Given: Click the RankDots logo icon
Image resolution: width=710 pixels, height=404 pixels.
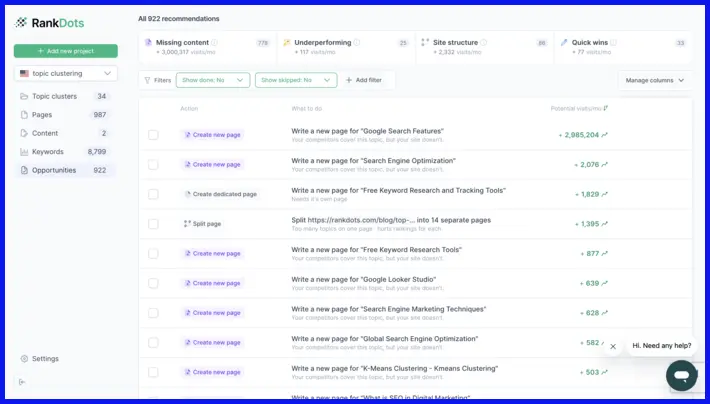Looking at the screenshot, I should click(21, 23).
